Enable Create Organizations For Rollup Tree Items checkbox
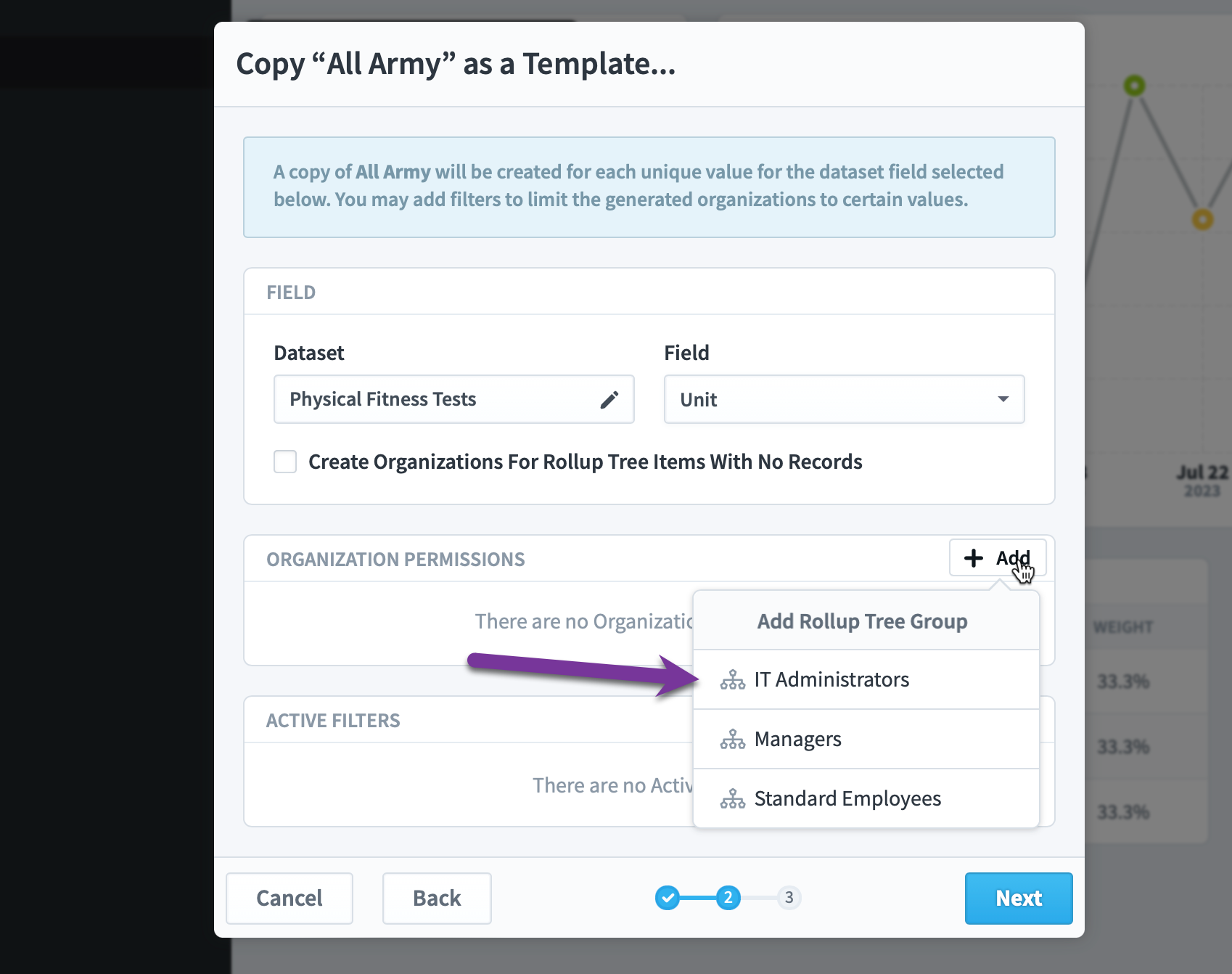Screen dimensions: 1232x974 [285, 462]
